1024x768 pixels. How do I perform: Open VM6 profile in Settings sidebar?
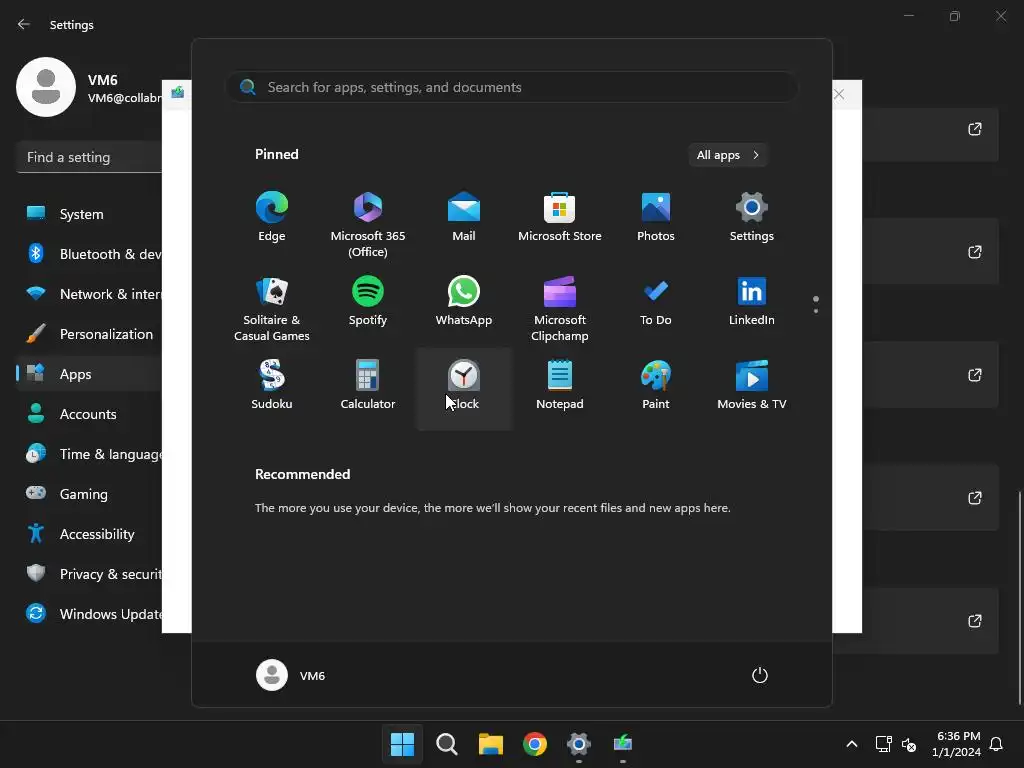click(x=89, y=88)
